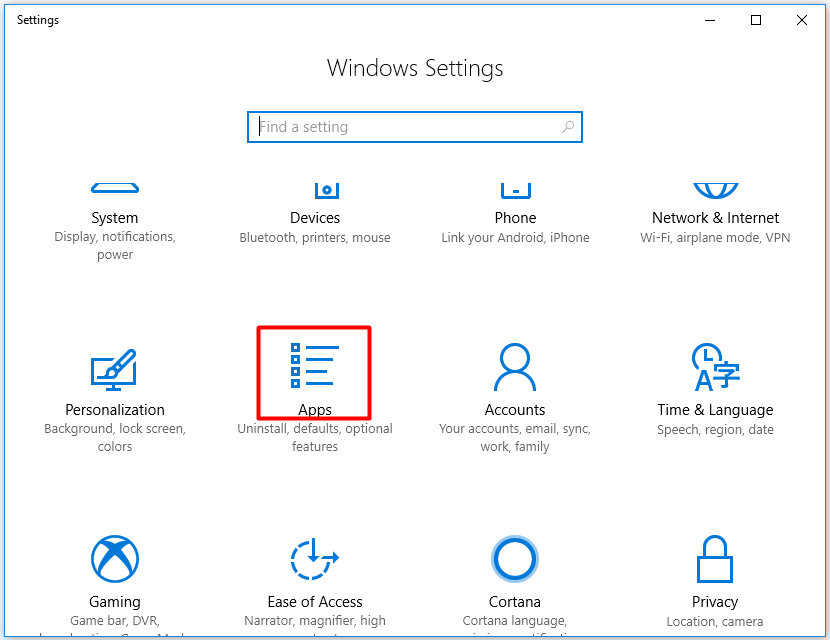Open the Apps list icon

(314, 365)
